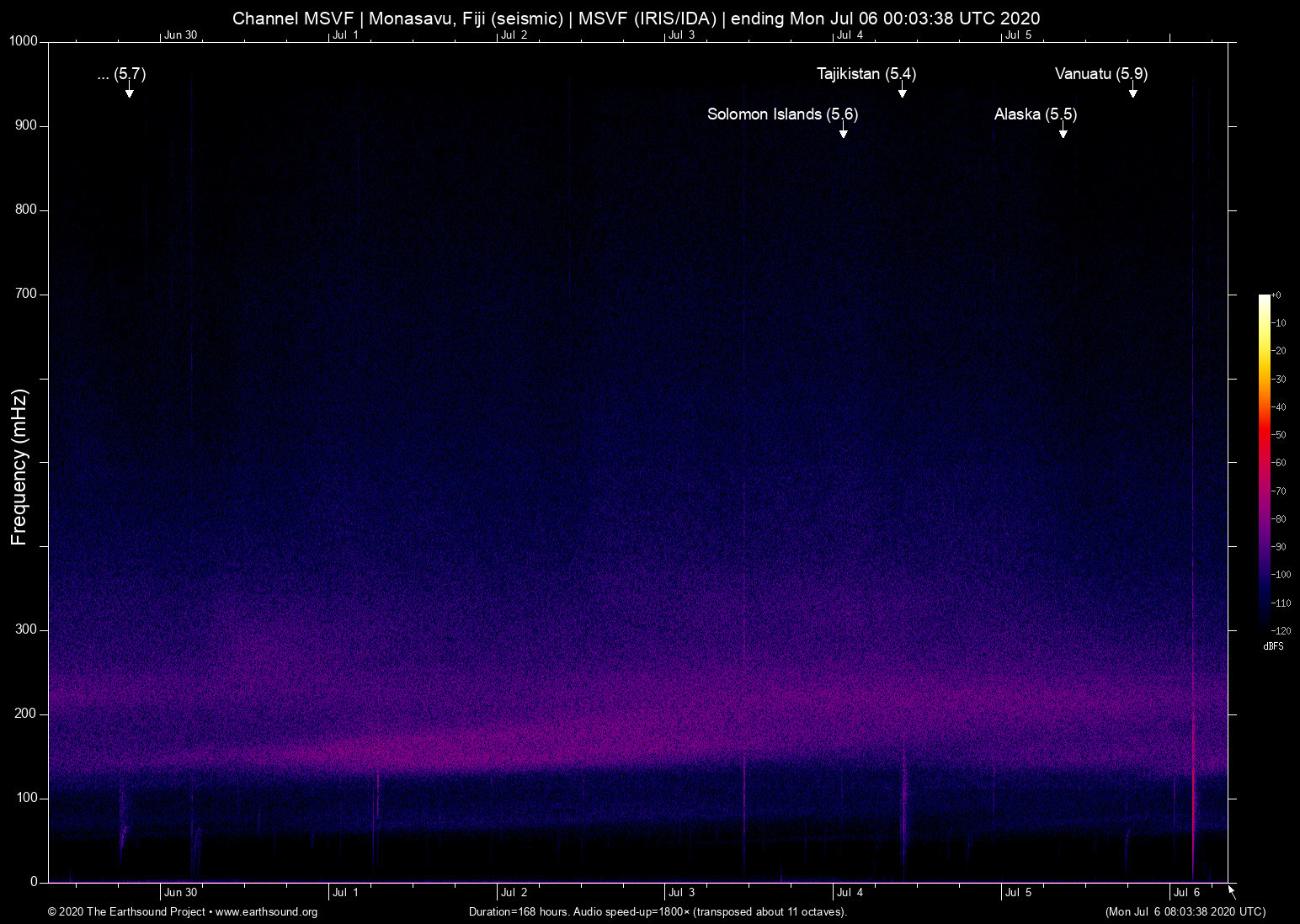Click the 'Jul 6' date on the bottom axis
Viewport: 1300px width, 924px height.
1186,893
